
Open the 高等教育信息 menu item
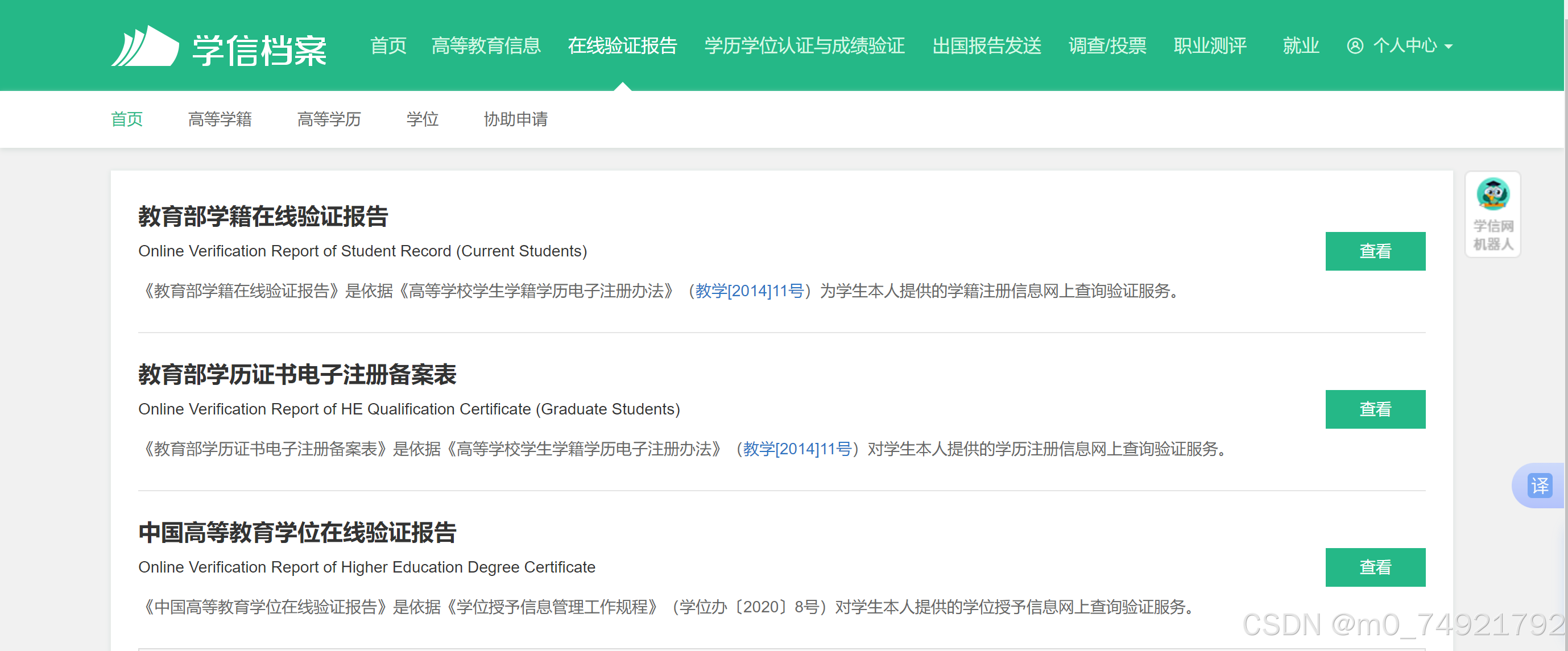486,46
